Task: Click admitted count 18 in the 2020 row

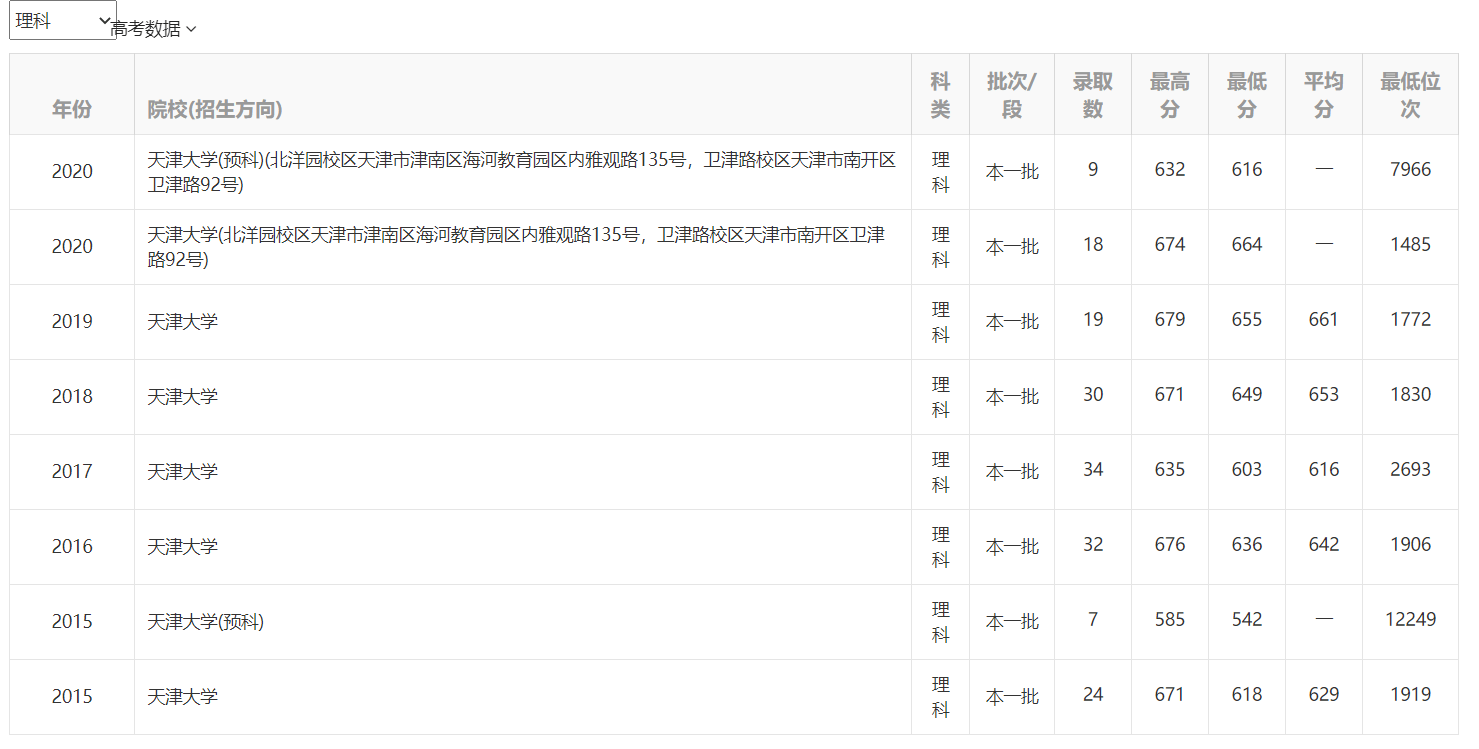Action: pos(1093,244)
